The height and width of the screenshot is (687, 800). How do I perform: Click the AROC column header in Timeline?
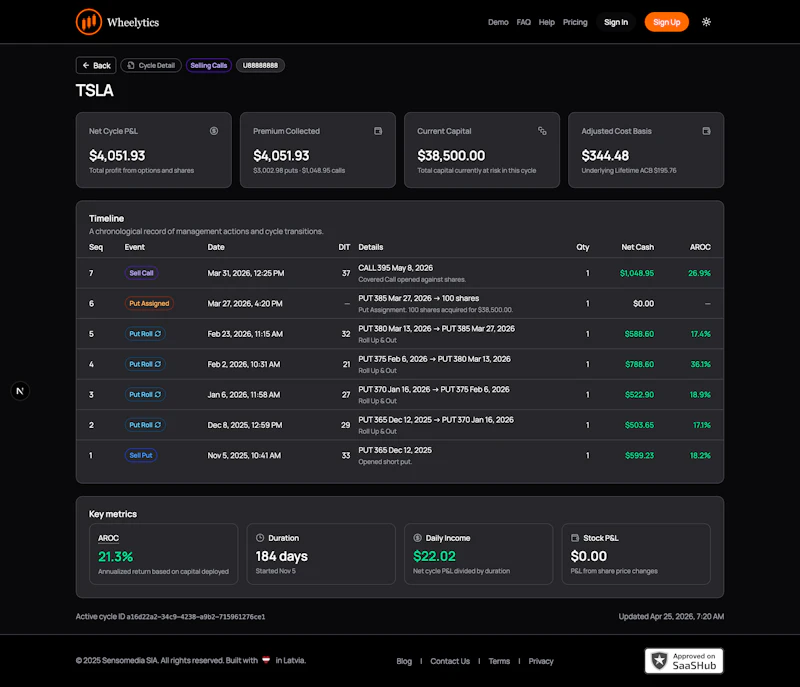tap(700, 247)
